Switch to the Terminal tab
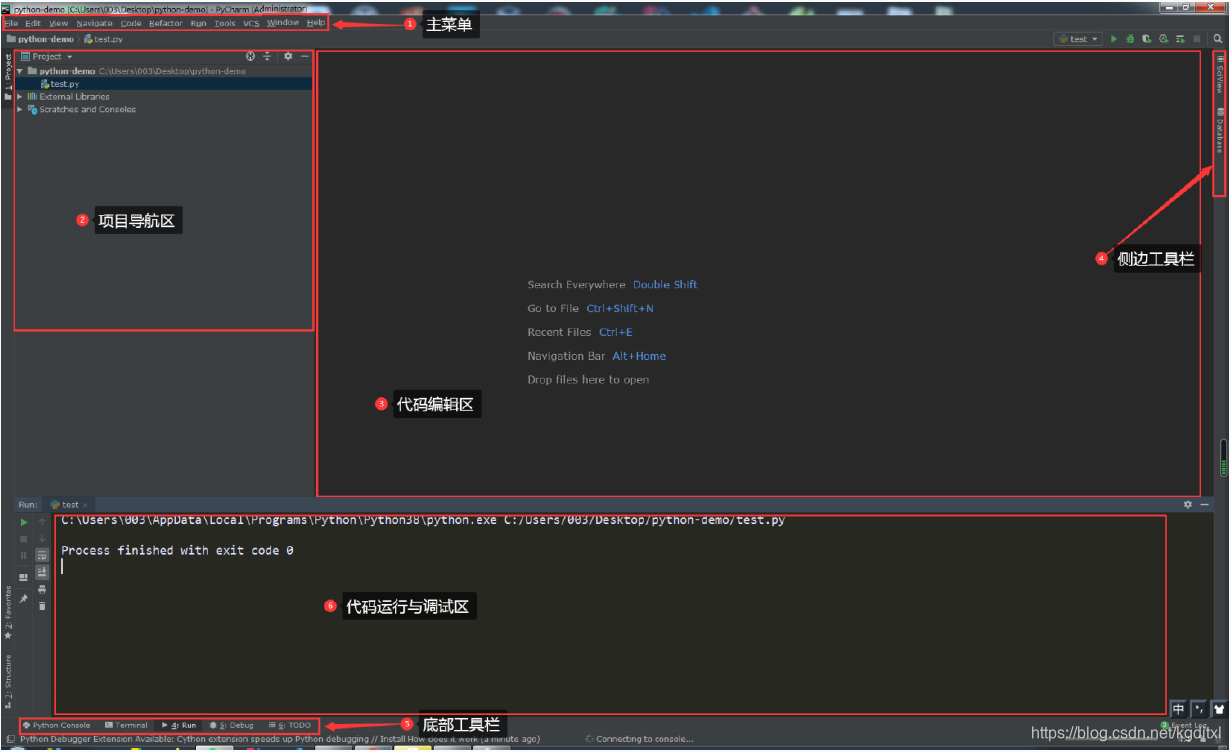Image resolution: width=1231 pixels, height=752 pixels. pos(127,725)
